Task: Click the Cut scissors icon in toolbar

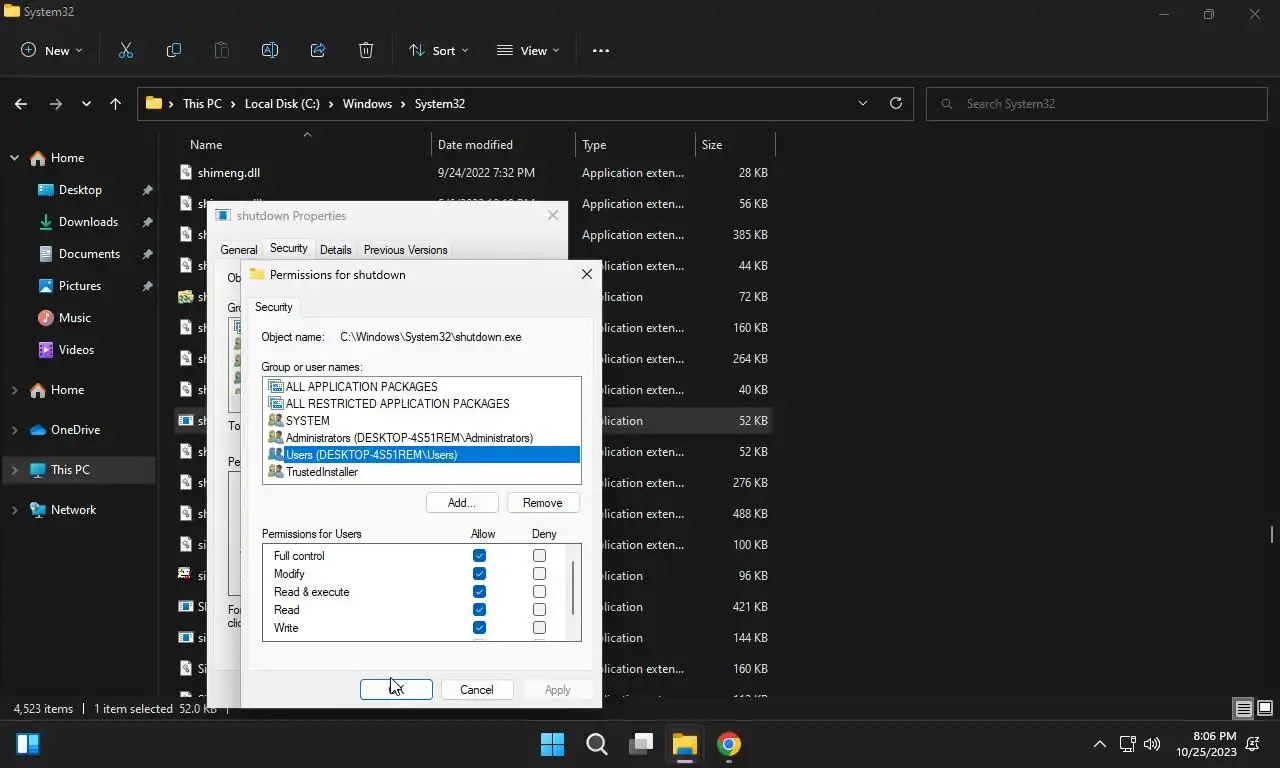Action: [x=126, y=50]
